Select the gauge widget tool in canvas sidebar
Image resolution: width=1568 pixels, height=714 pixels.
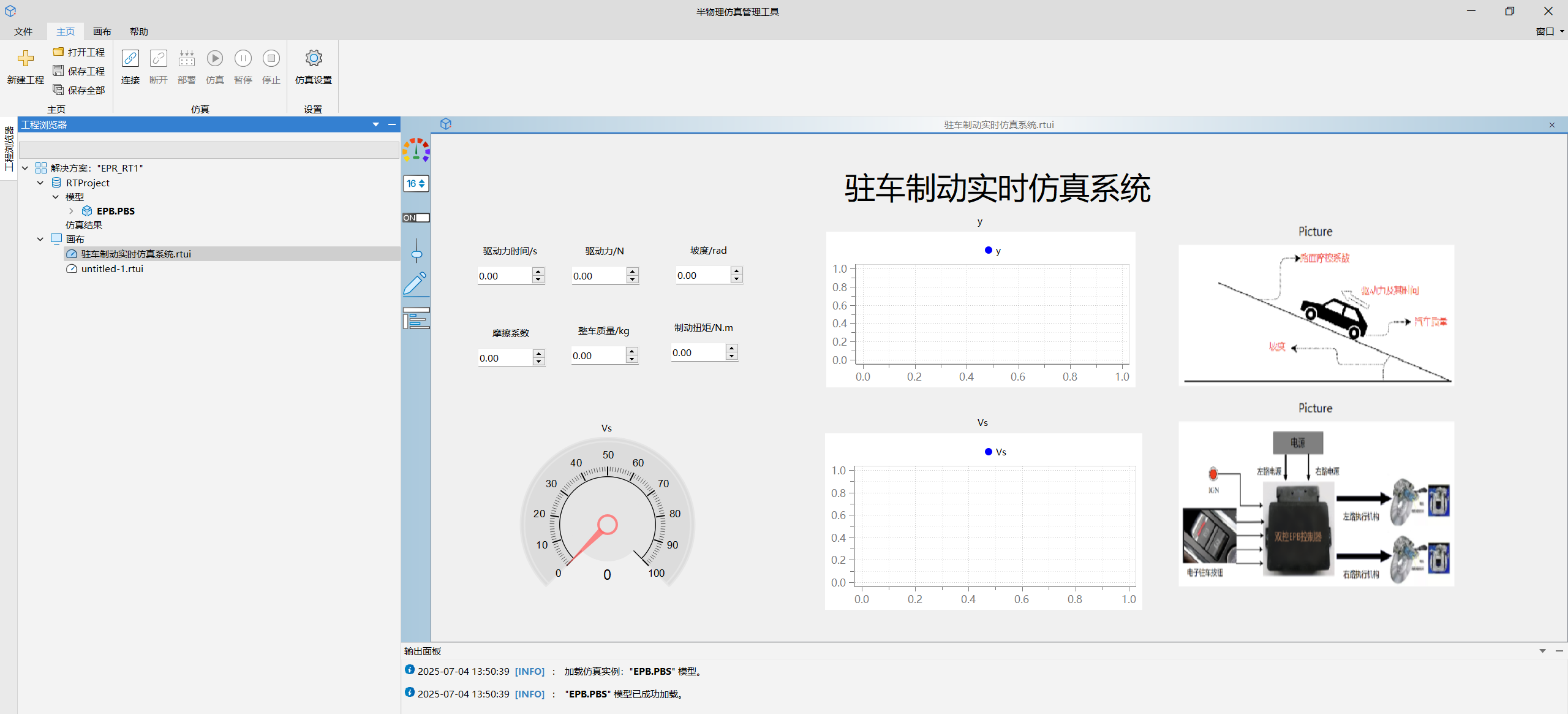417,150
